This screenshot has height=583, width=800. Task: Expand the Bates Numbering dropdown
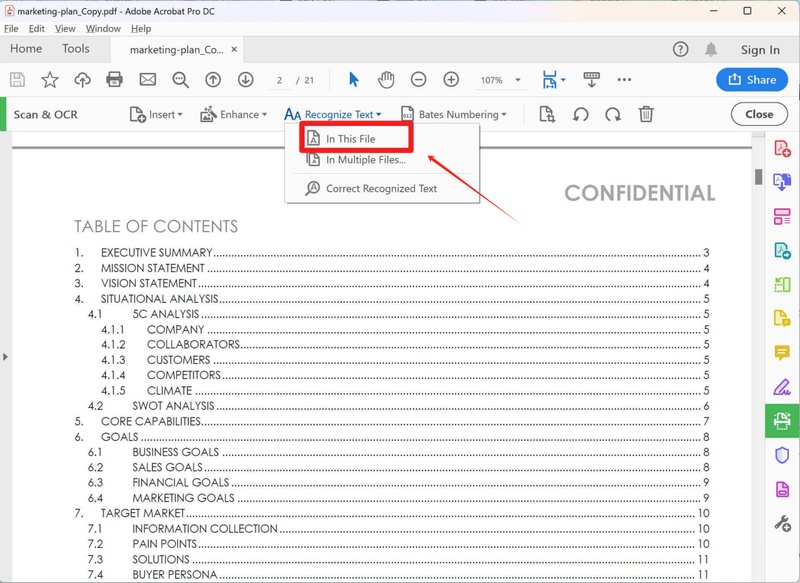(454, 114)
